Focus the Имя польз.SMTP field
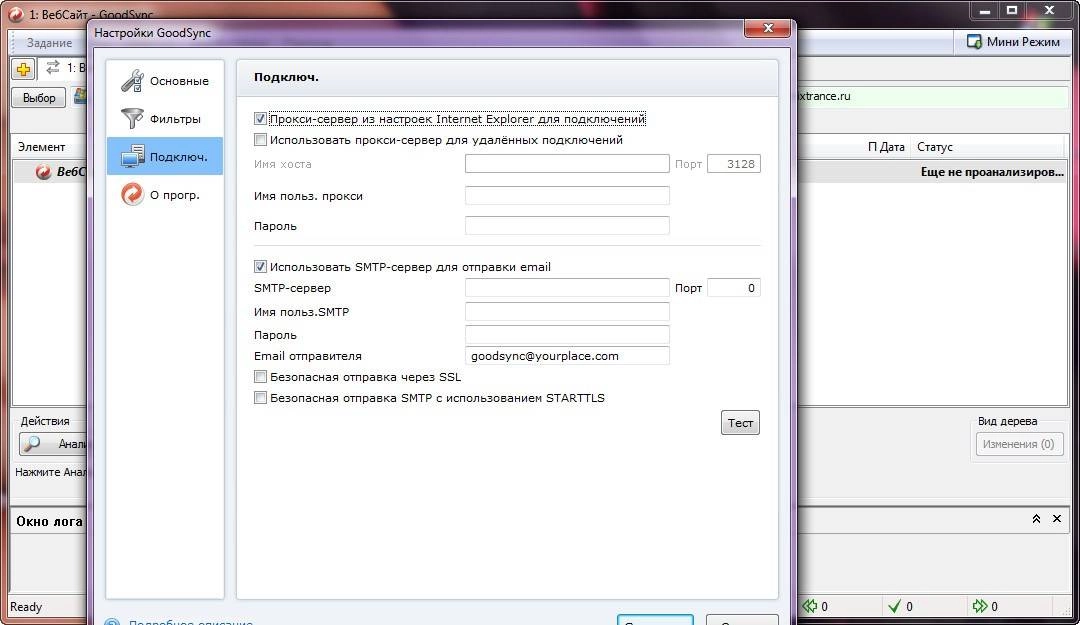 (x=567, y=311)
